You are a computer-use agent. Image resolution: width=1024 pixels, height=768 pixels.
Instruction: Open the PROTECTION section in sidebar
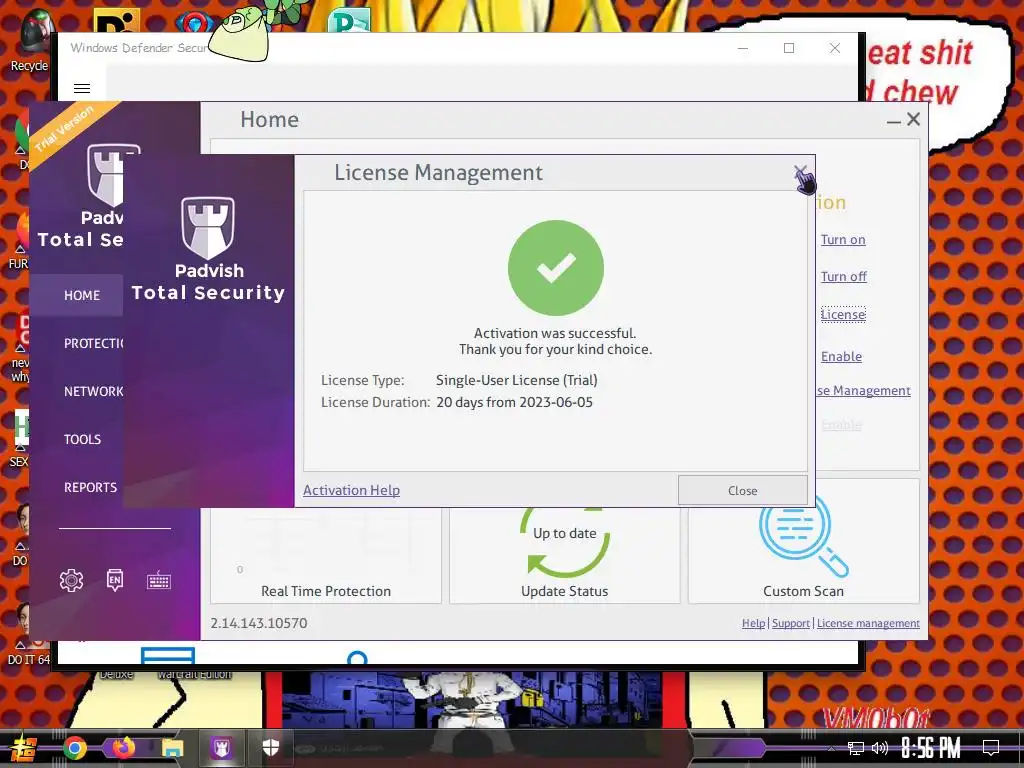93,344
